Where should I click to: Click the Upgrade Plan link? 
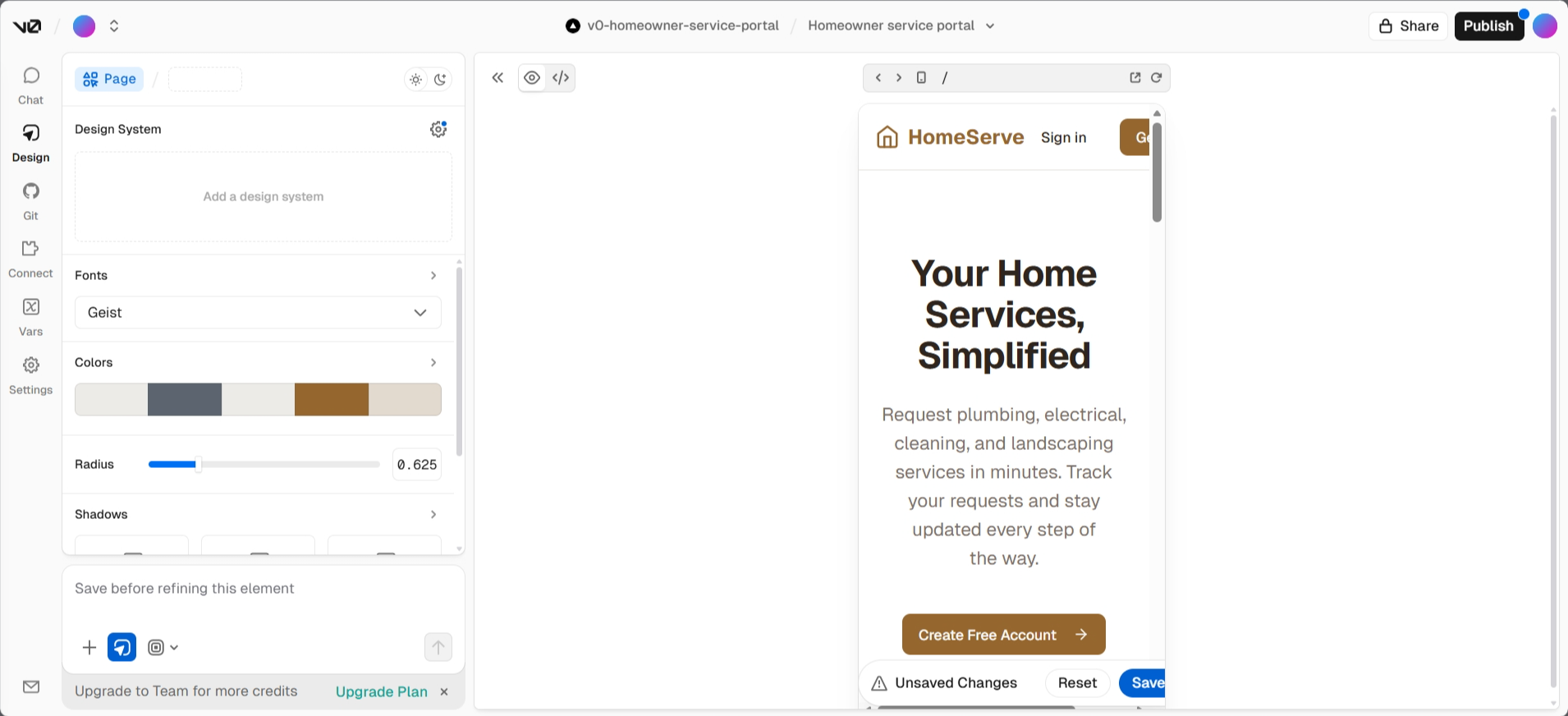[382, 692]
